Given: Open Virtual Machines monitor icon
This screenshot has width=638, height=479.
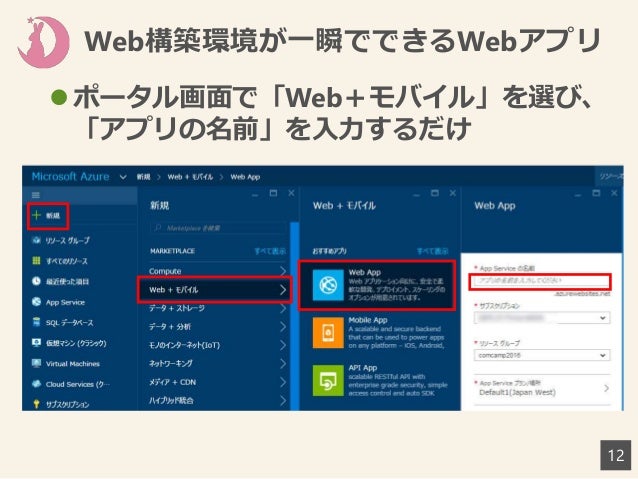Looking at the screenshot, I should 36,363.
